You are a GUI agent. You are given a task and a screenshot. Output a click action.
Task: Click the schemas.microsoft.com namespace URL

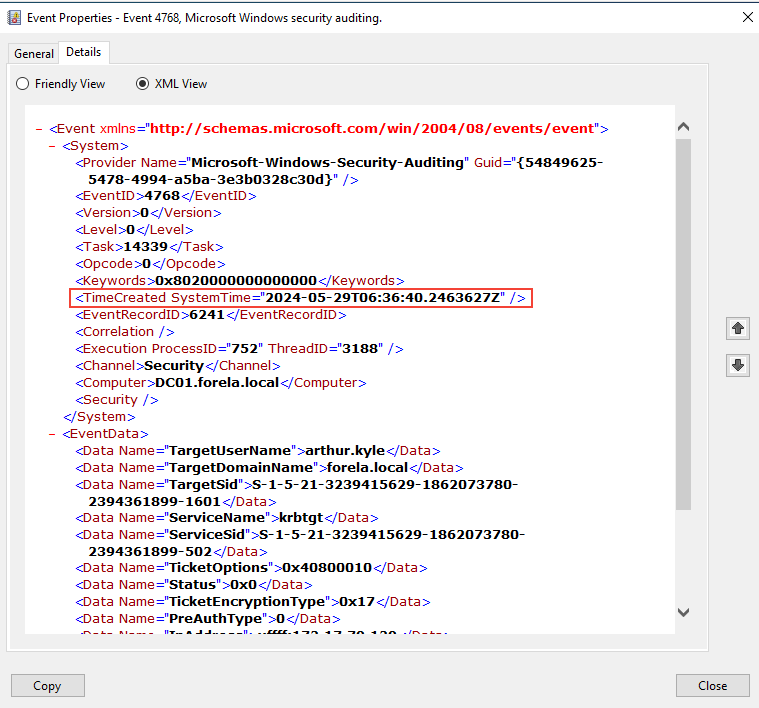tap(372, 129)
